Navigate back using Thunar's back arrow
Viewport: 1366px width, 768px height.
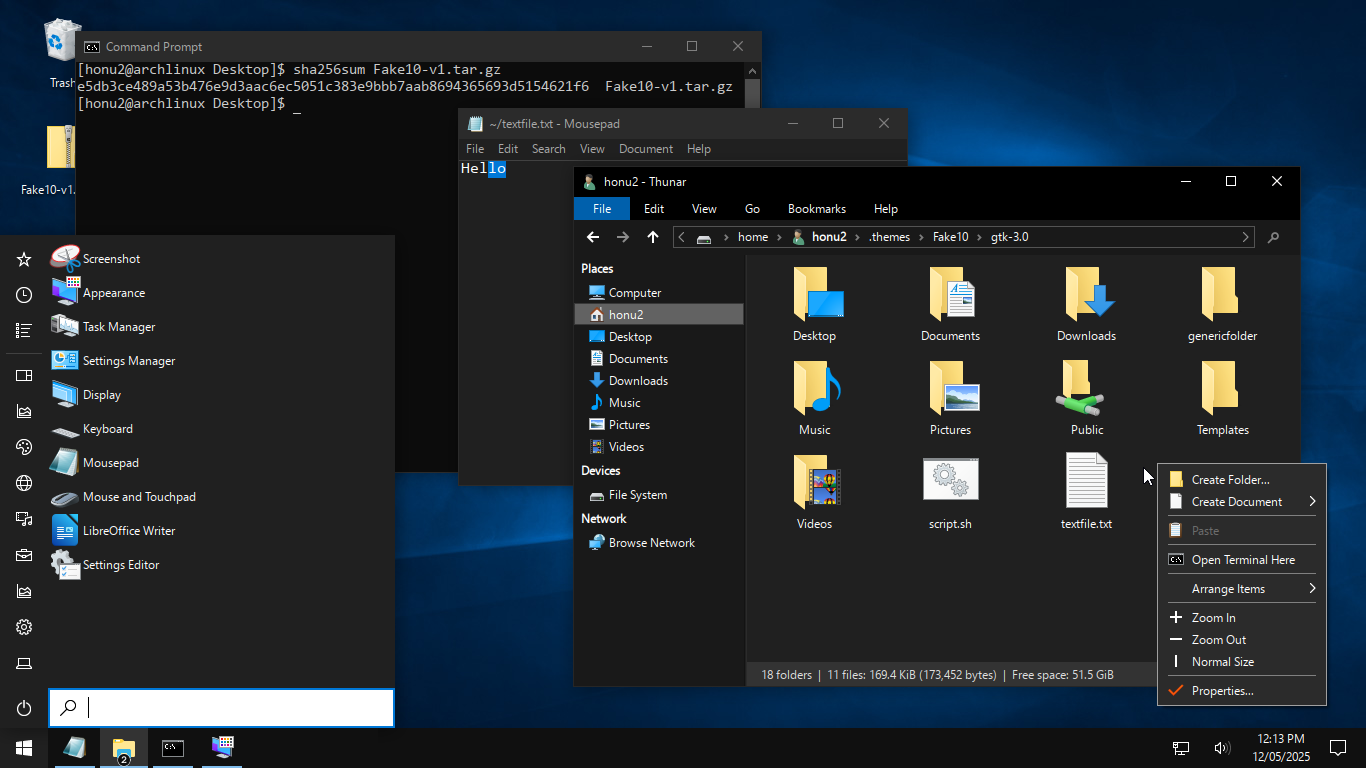pos(592,237)
